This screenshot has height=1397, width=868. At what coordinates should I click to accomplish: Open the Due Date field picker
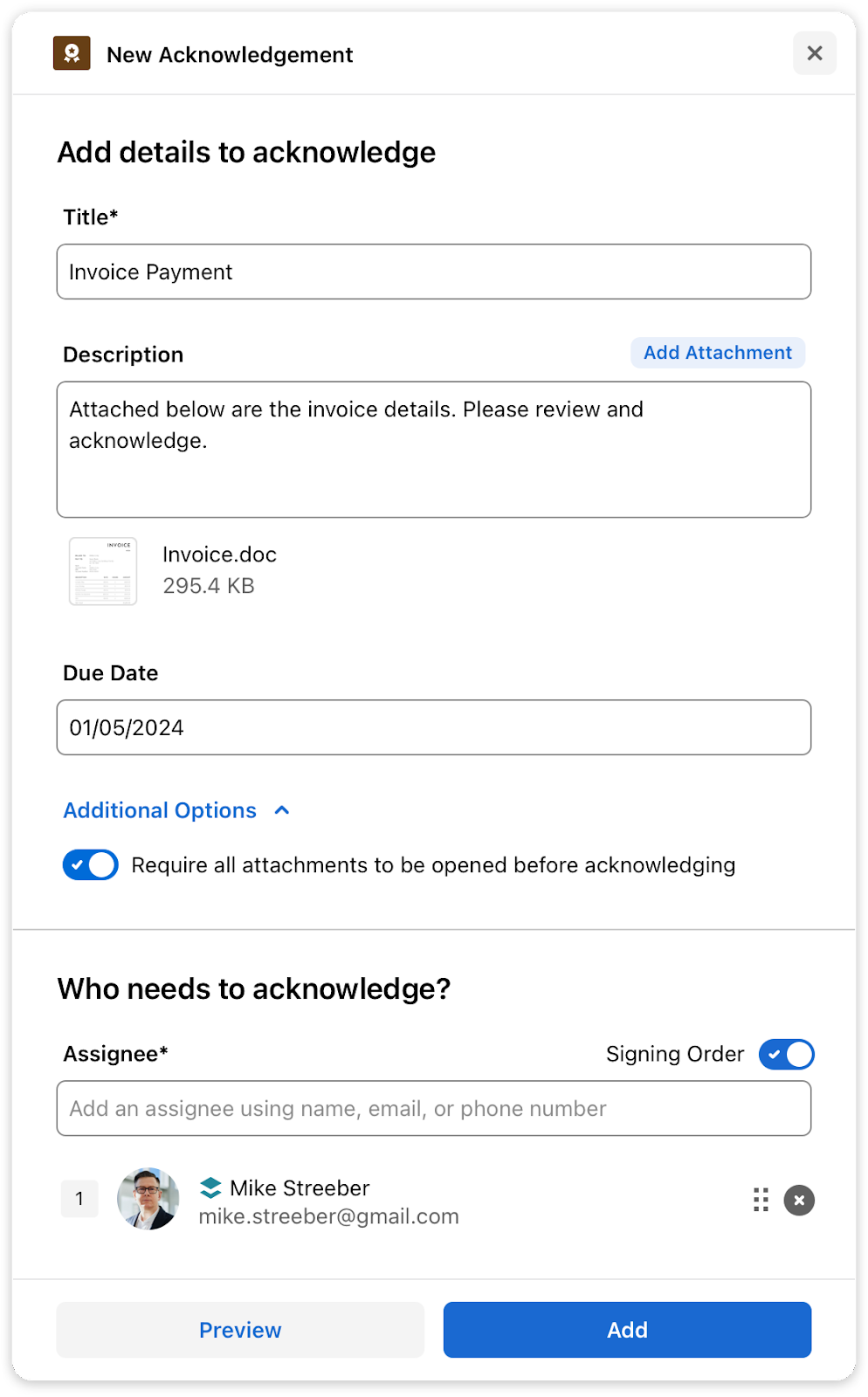[434, 727]
